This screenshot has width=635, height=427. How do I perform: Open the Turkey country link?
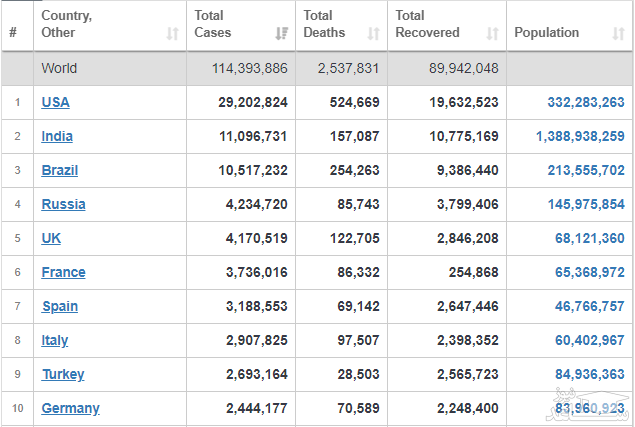pyautogui.click(x=63, y=374)
